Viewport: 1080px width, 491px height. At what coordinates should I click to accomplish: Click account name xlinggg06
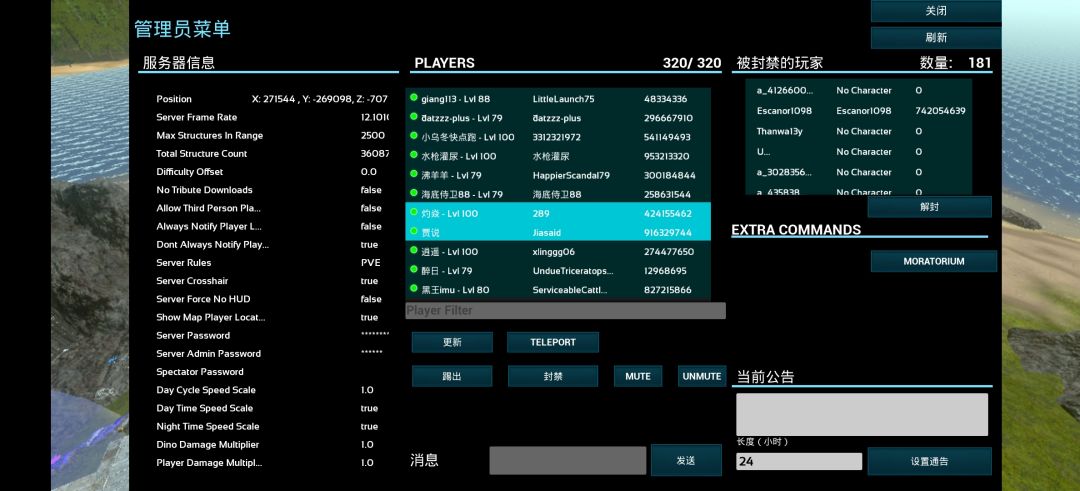pyautogui.click(x=554, y=251)
